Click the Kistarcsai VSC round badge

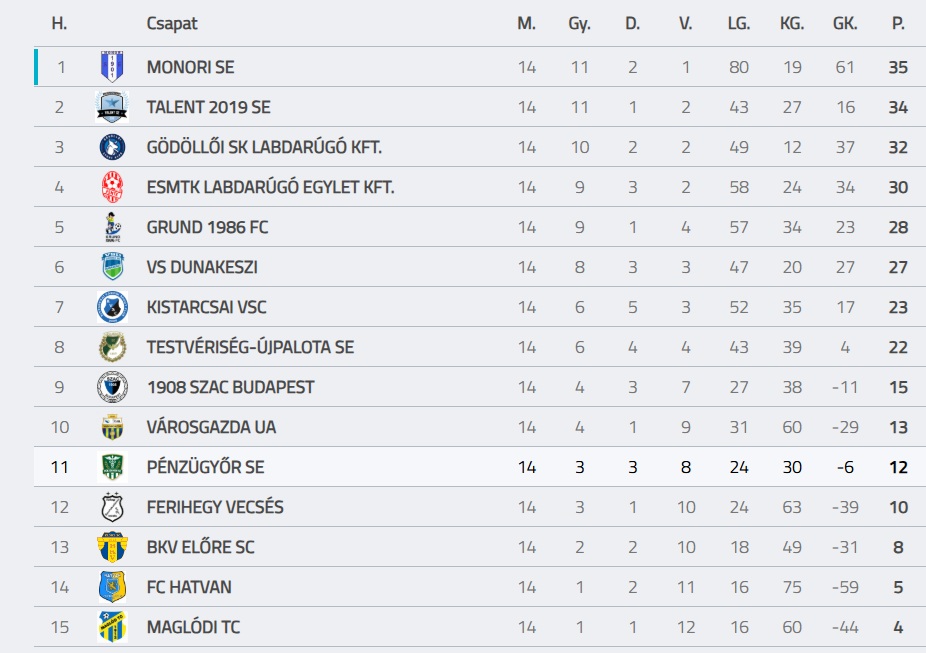(112, 307)
